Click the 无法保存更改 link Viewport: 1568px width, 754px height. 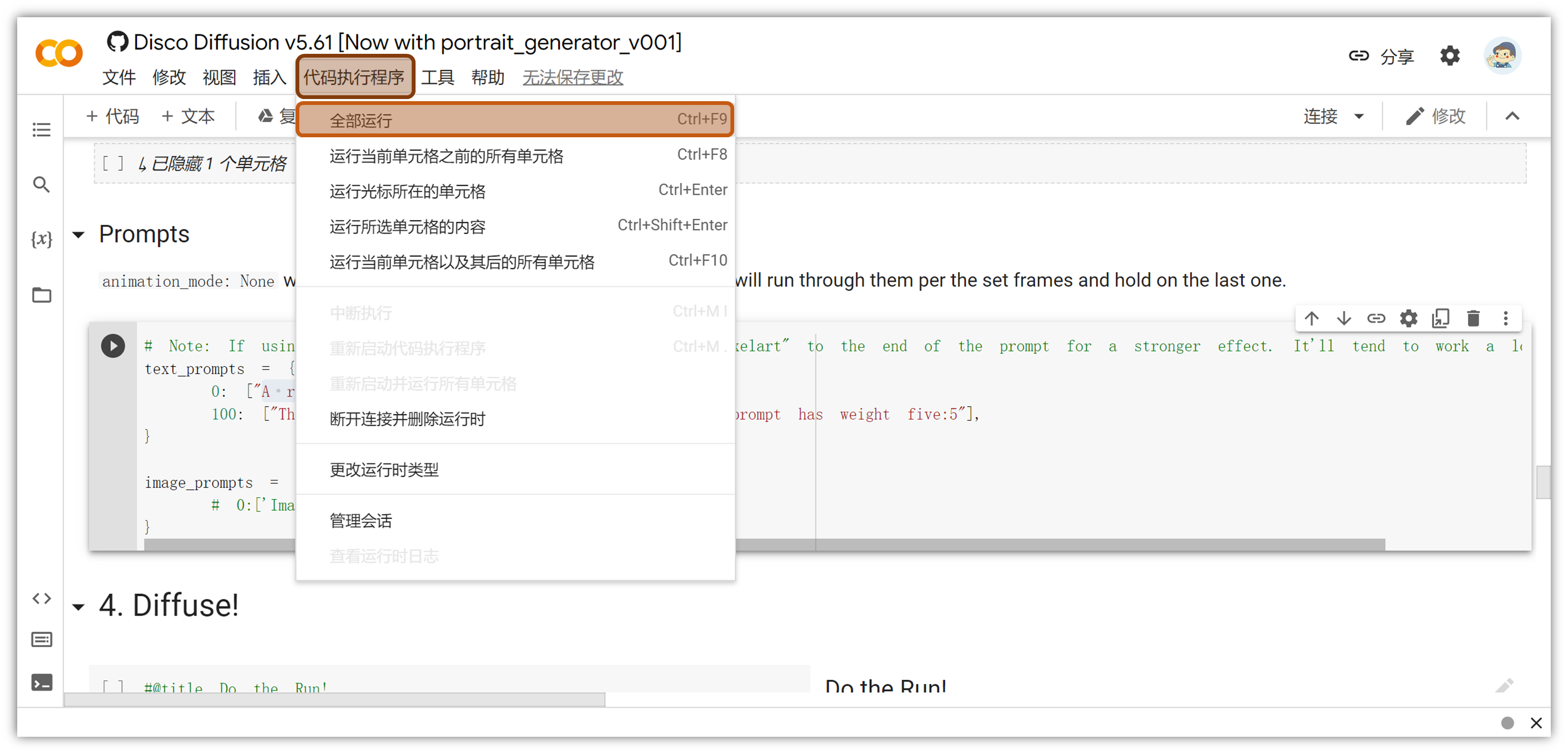[572, 77]
